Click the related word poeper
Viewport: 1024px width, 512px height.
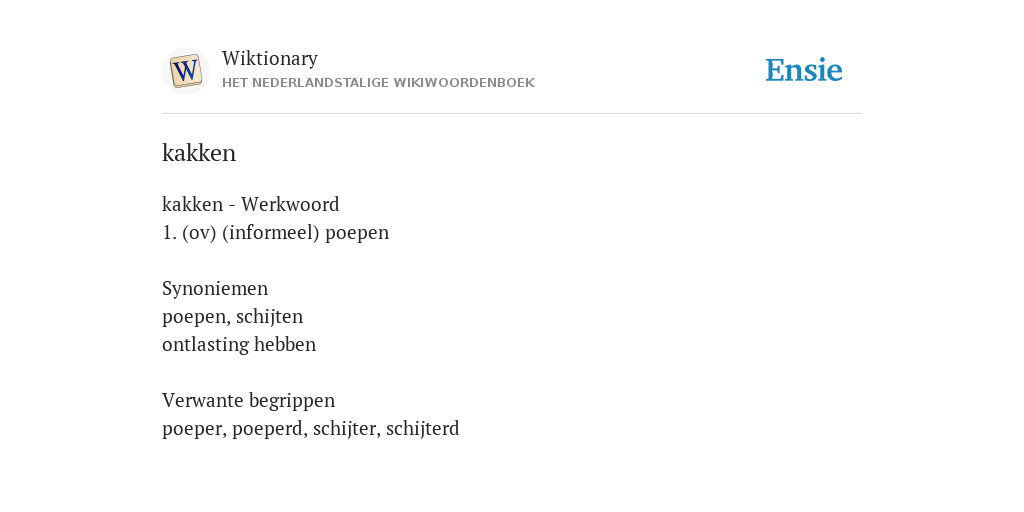(x=195, y=429)
